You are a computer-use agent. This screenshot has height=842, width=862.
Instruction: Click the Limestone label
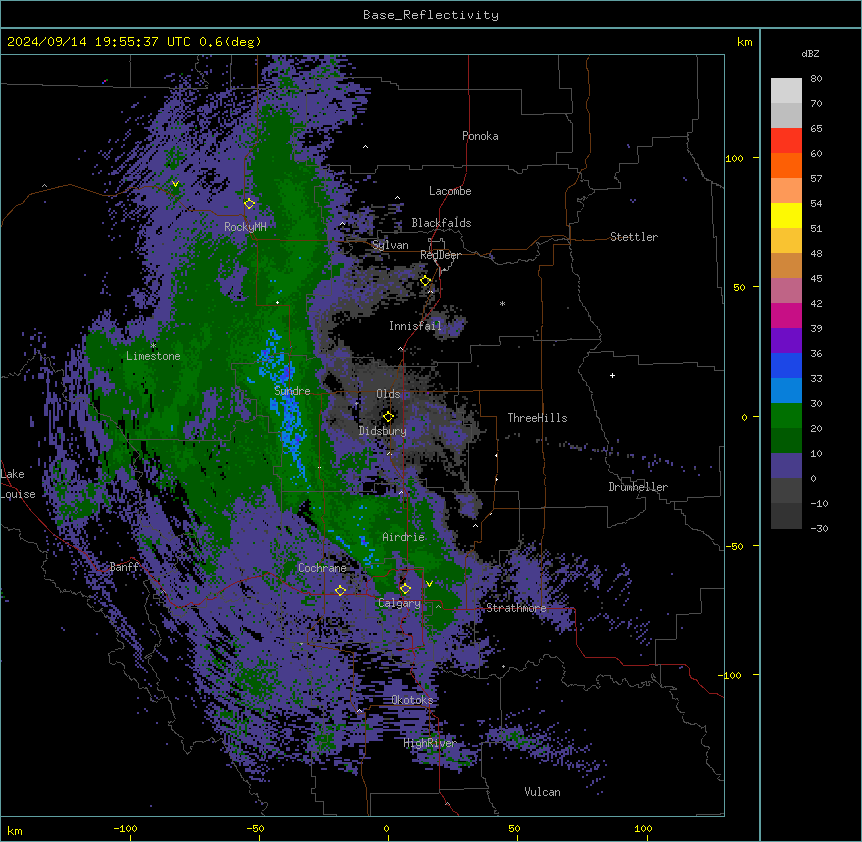153,356
